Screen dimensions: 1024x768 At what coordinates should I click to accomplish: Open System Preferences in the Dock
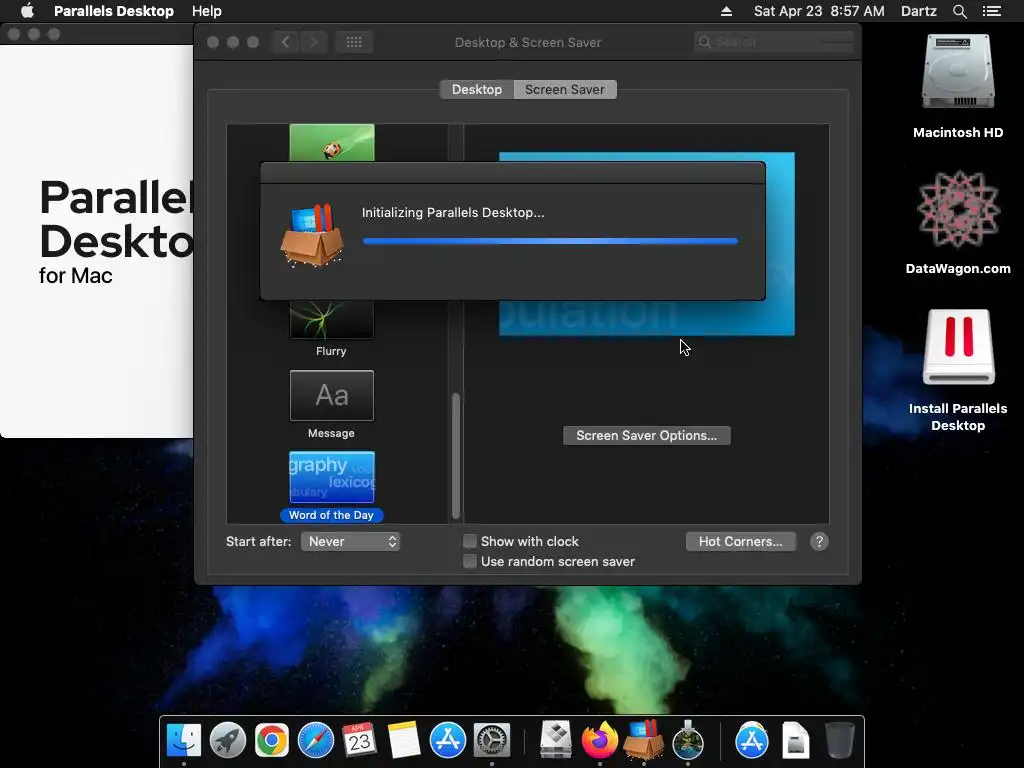pos(491,741)
